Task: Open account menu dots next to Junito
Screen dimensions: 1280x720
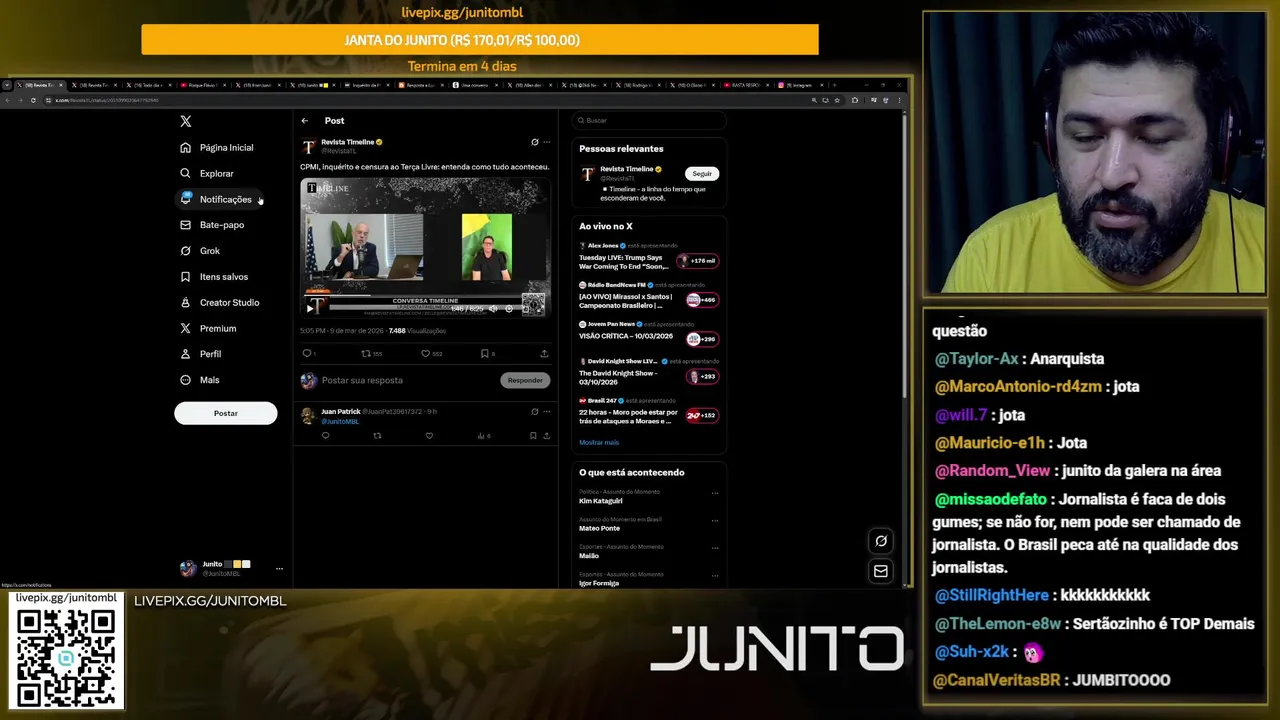Action: (279, 569)
